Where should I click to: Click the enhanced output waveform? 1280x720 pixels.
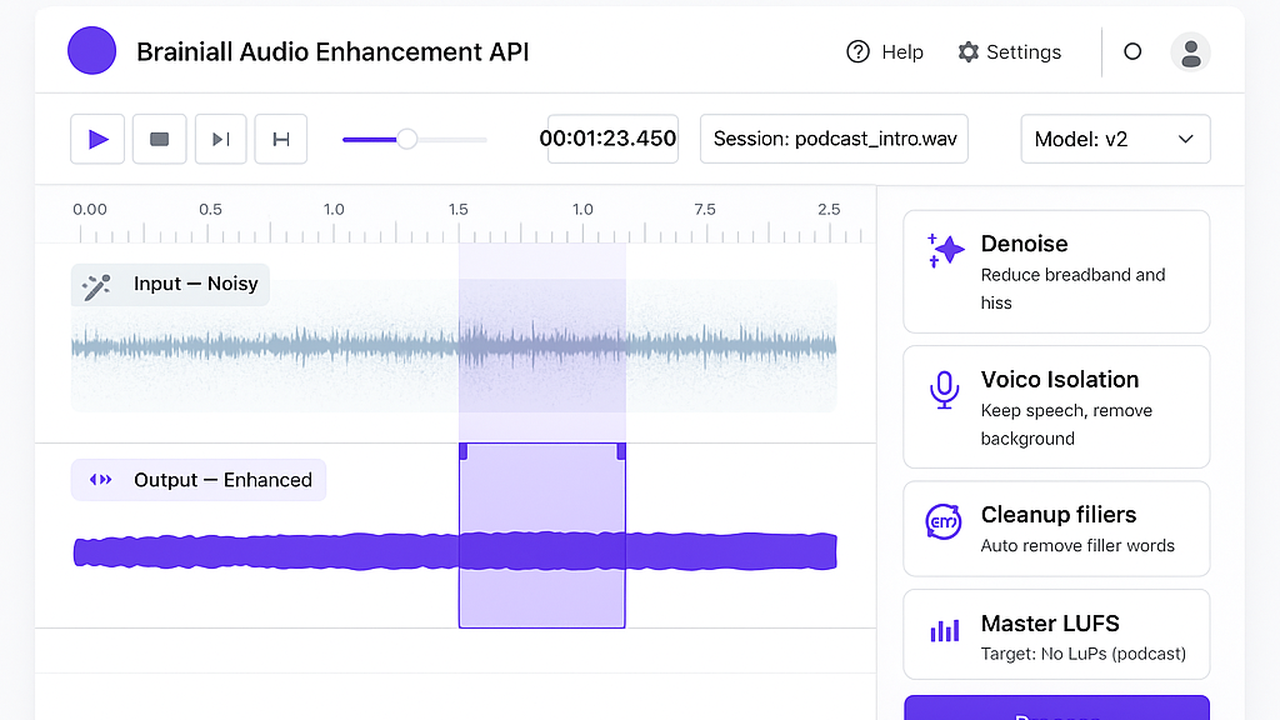click(455, 551)
